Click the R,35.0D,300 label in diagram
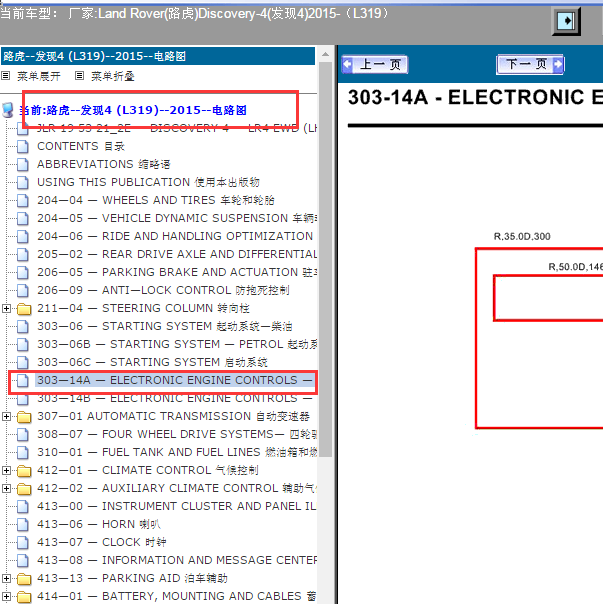Viewport: 603px width, 604px height. (522, 237)
